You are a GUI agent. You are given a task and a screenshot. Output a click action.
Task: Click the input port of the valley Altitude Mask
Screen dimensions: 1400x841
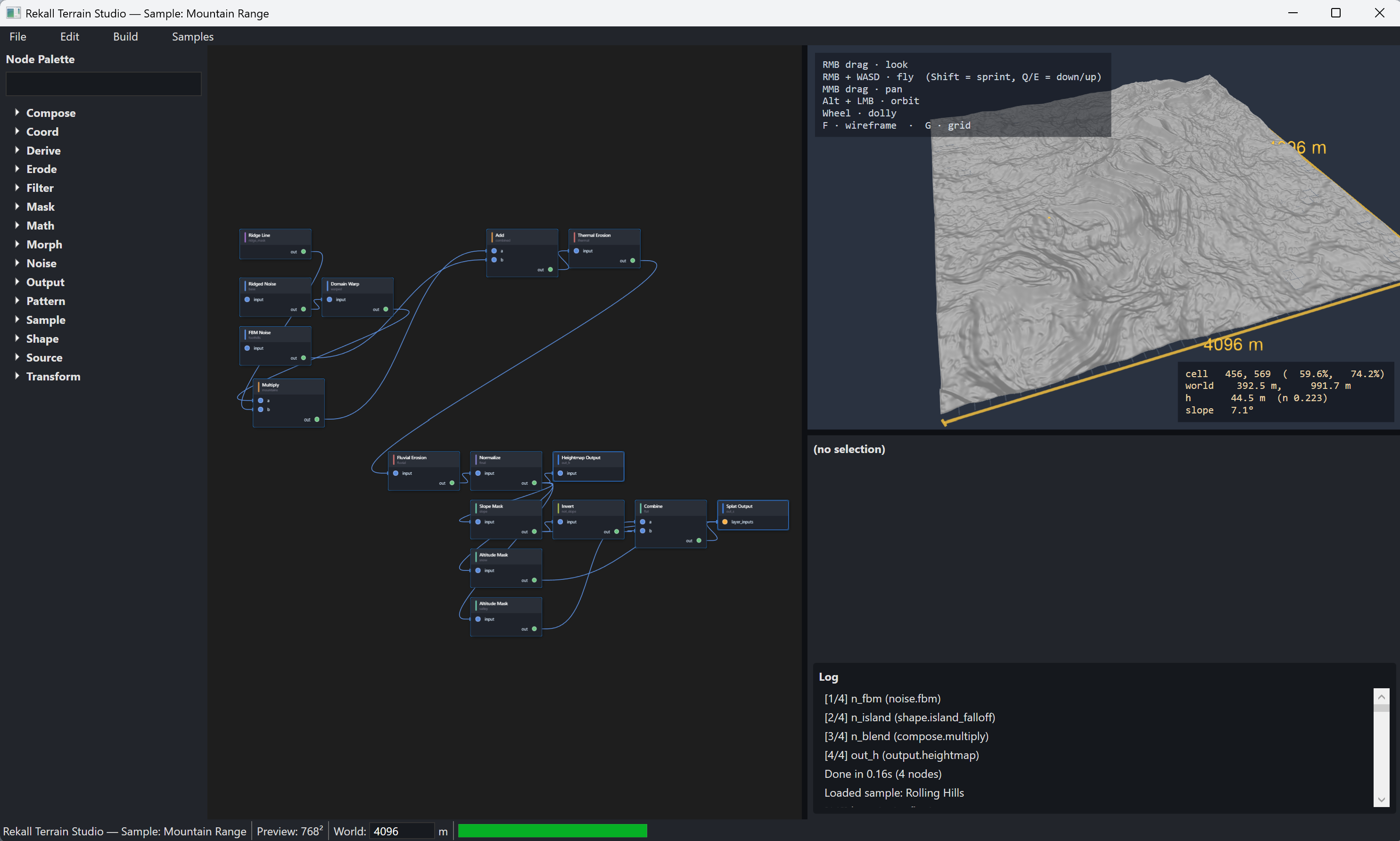point(478,619)
